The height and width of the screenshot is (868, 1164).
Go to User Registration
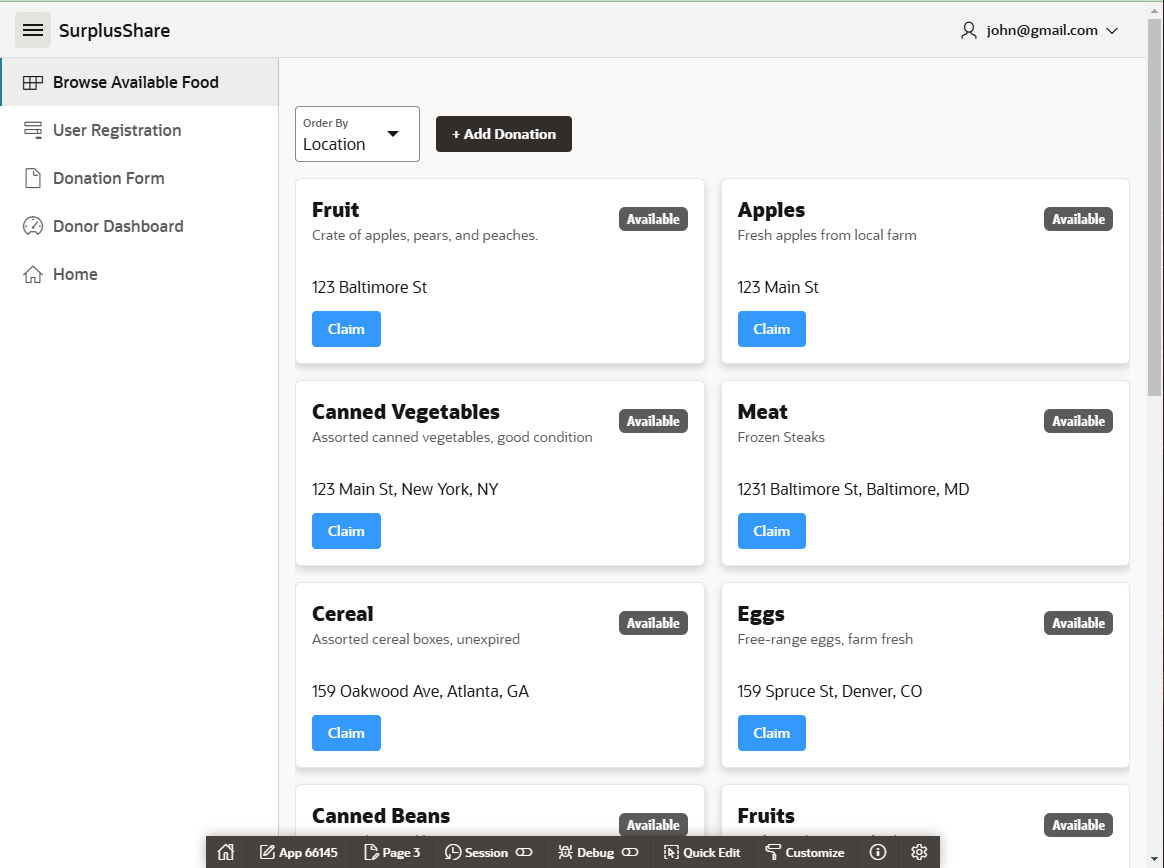click(140, 131)
